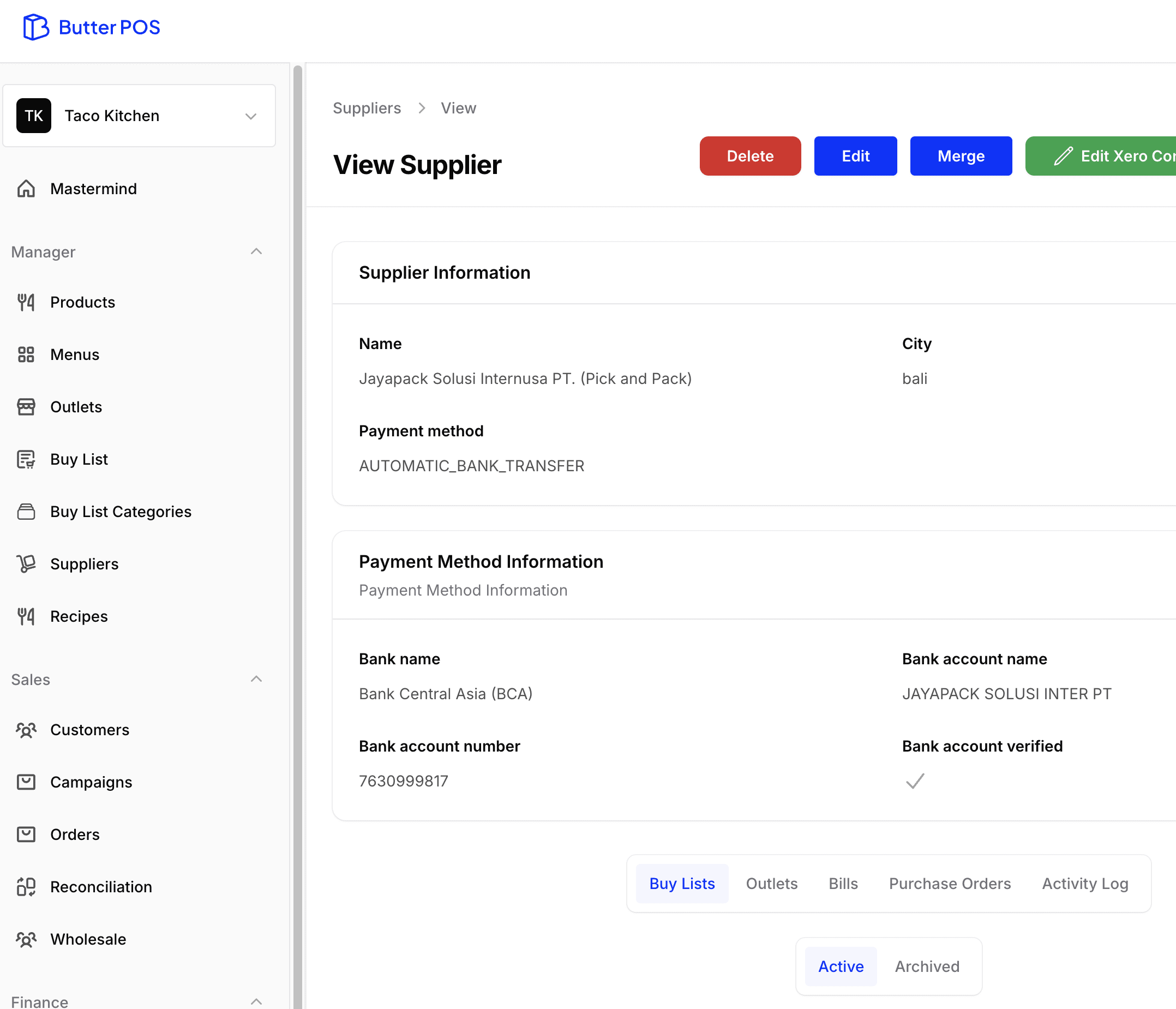Click the Reconciliation icon in sidebar
Image resolution: width=1176 pixels, height=1009 pixels.
(26, 886)
